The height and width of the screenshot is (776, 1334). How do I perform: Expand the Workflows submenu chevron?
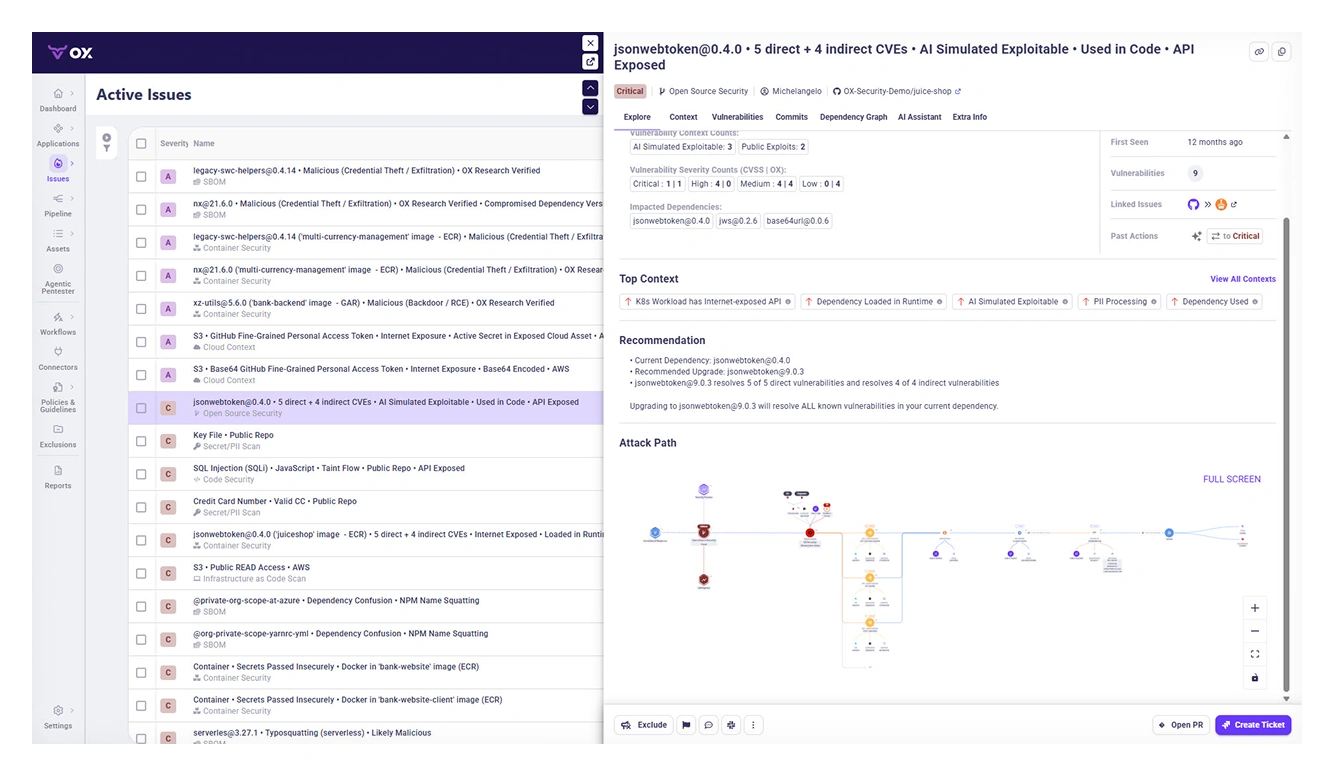[x=72, y=317]
